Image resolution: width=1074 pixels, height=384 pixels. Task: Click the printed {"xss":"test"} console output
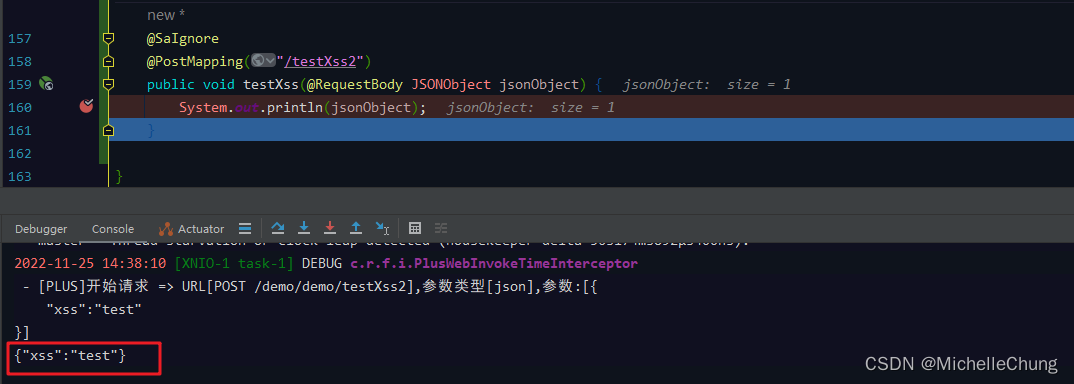pyautogui.click(x=70, y=356)
